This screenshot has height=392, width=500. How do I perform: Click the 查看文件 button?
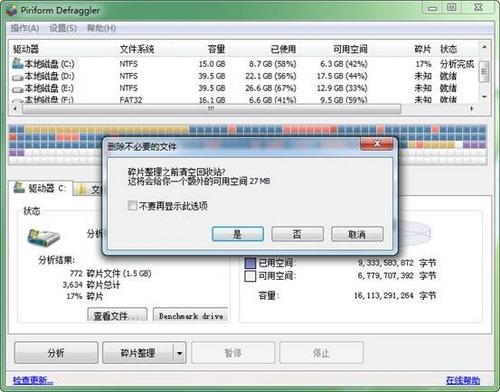117,315
